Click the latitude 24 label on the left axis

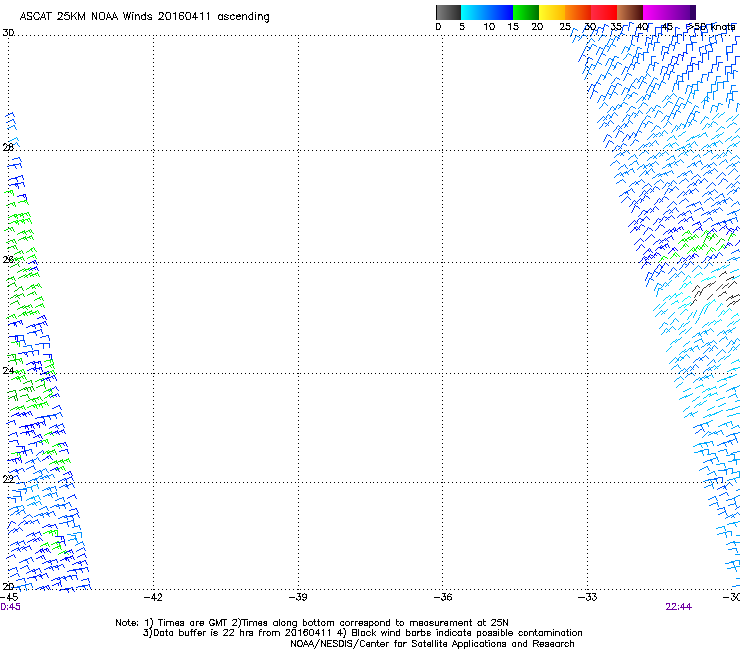(8, 371)
